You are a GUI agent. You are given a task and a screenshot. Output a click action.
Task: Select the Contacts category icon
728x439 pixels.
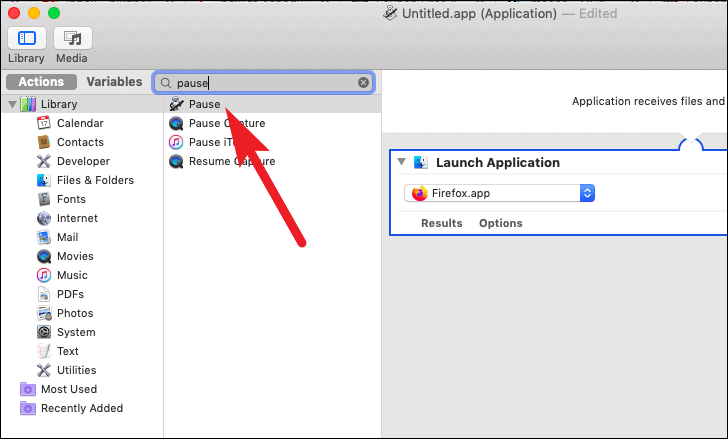(44, 142)
